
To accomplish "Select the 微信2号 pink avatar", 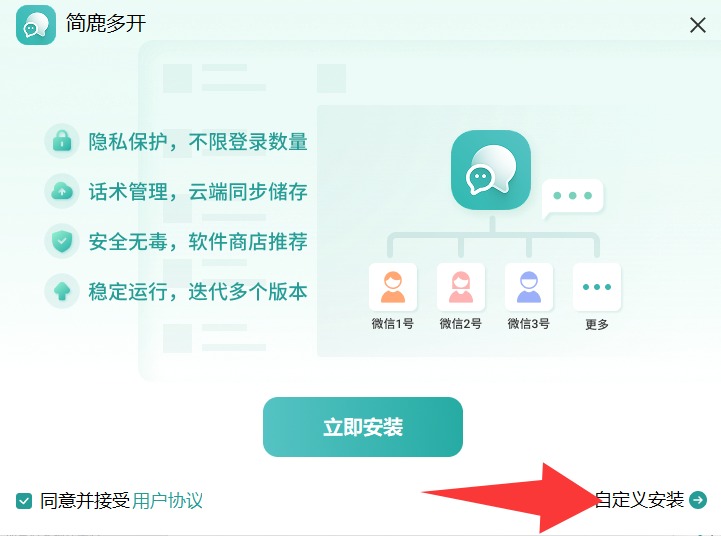I will 461,287.
